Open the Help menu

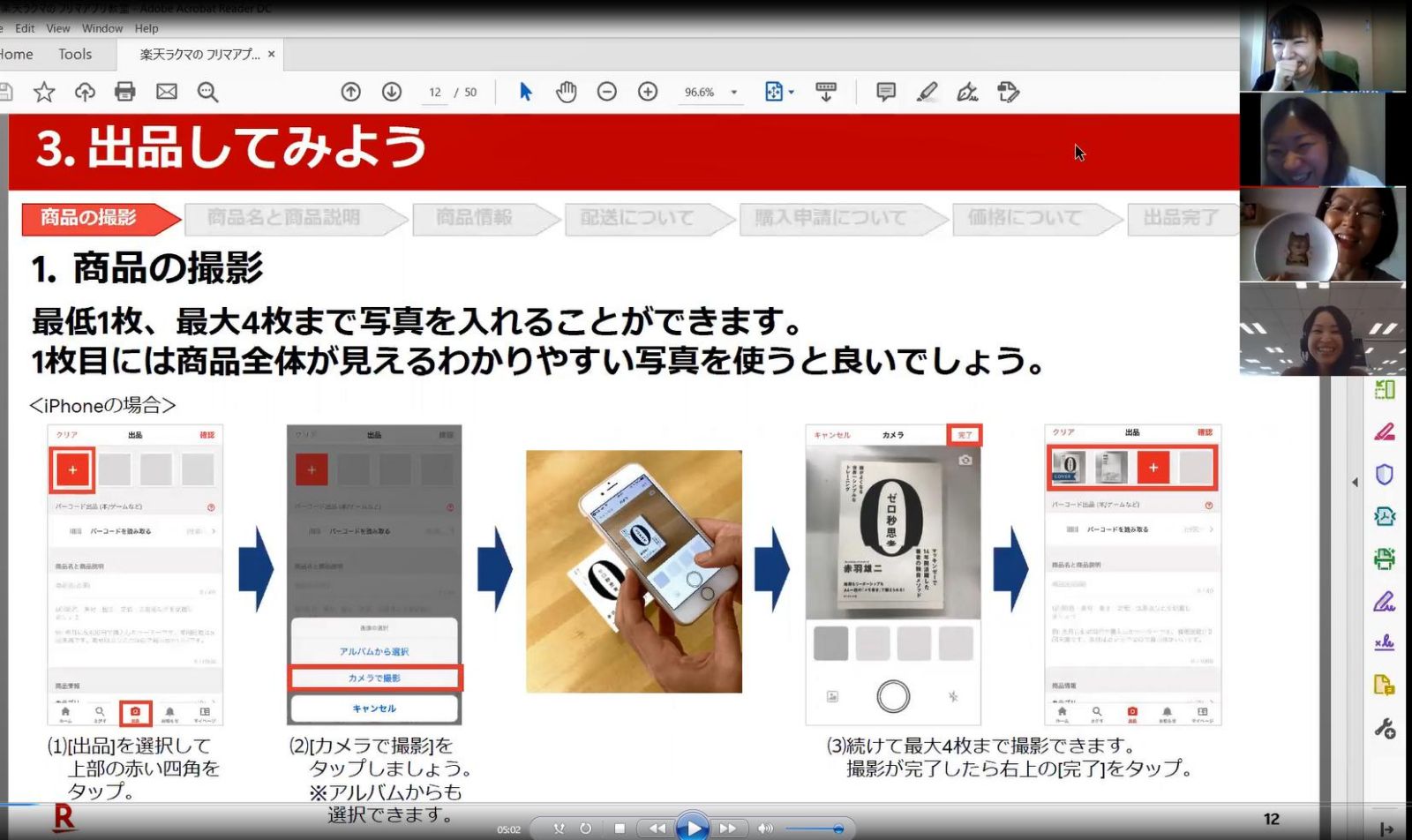pos(146,28)
